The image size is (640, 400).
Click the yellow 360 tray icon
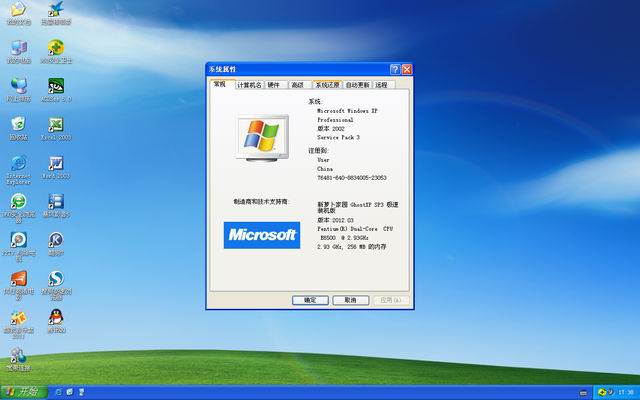click(602, 392)
